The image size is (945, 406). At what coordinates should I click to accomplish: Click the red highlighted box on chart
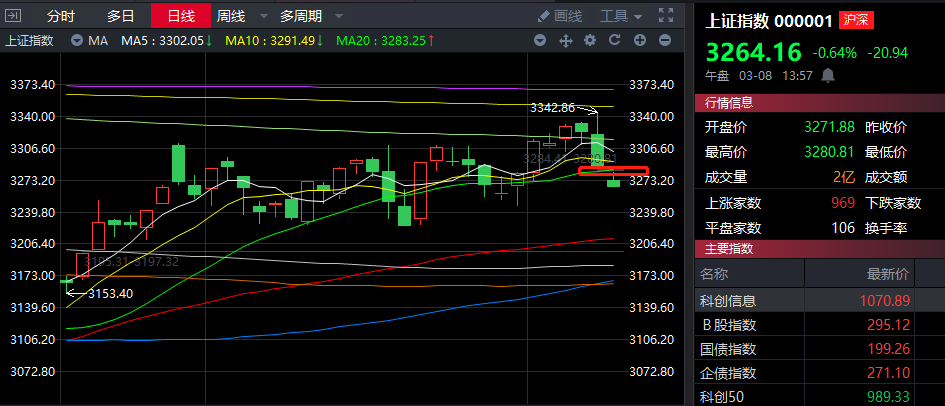coord(613,171)
